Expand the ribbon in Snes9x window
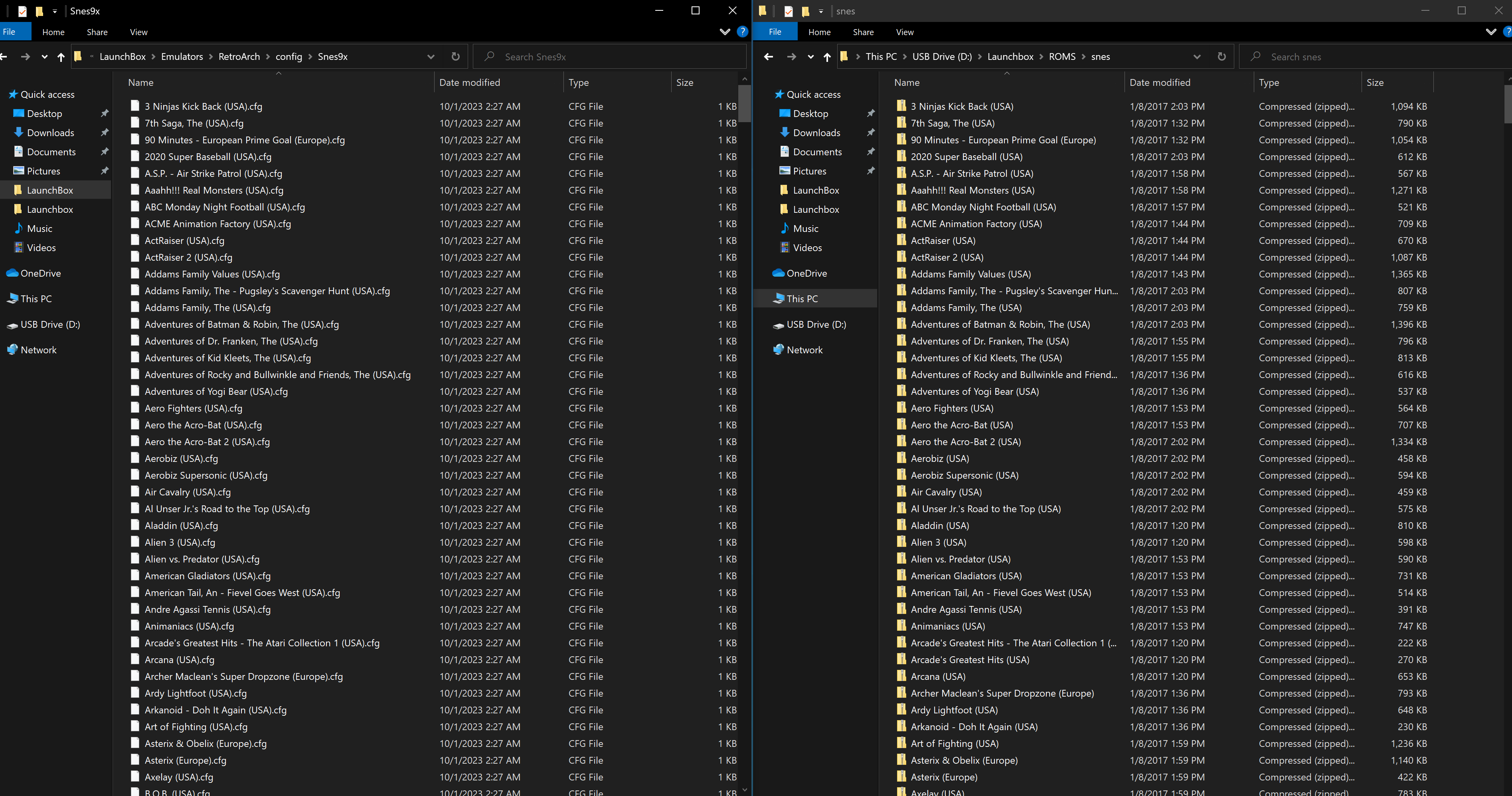The image size is (1512, 796). (x=725, y=32)
